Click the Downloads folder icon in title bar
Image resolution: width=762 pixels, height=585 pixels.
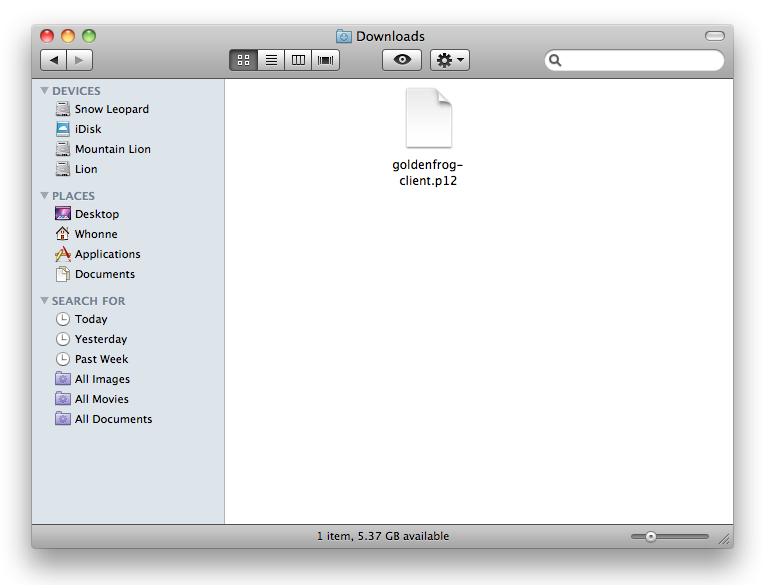[344, 36]
